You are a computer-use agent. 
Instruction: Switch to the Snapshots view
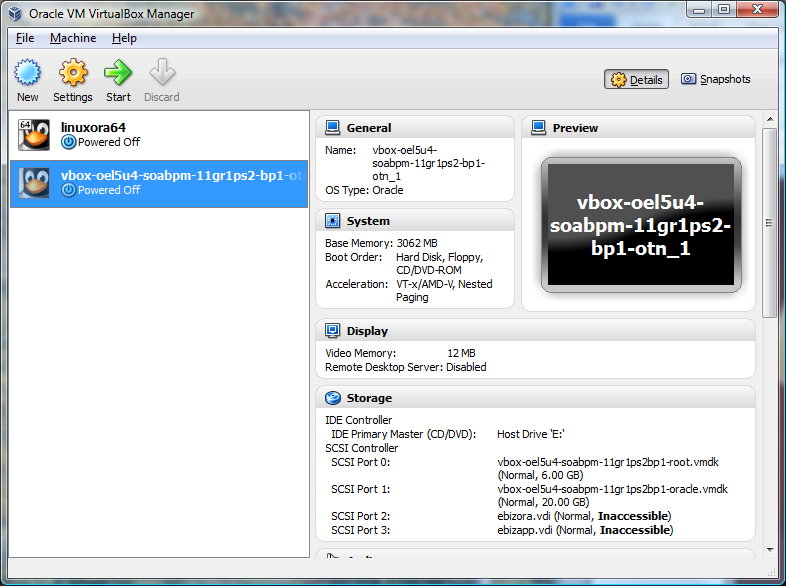coord(716,79)
